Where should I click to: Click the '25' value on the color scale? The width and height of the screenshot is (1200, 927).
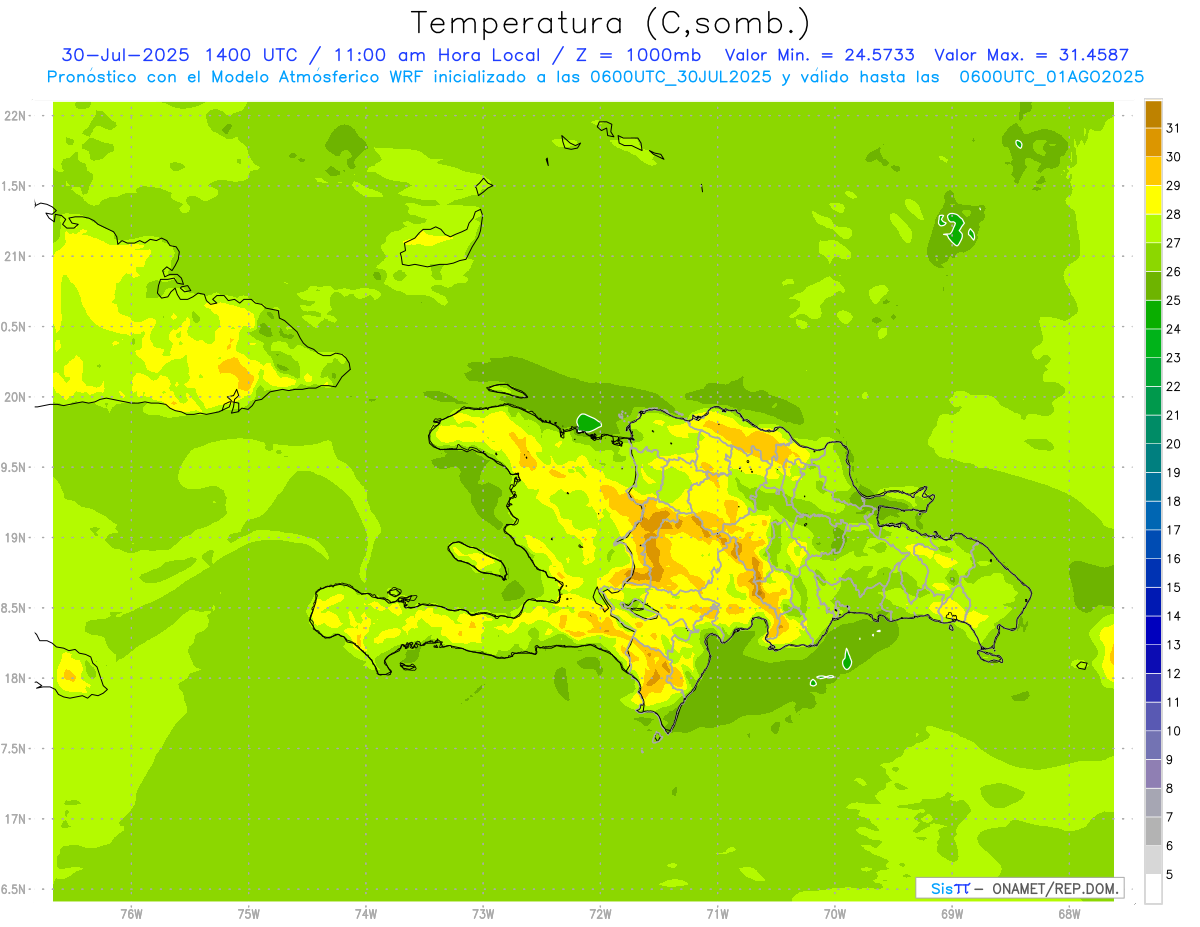pyautogui.click(x=1173, y=300)
